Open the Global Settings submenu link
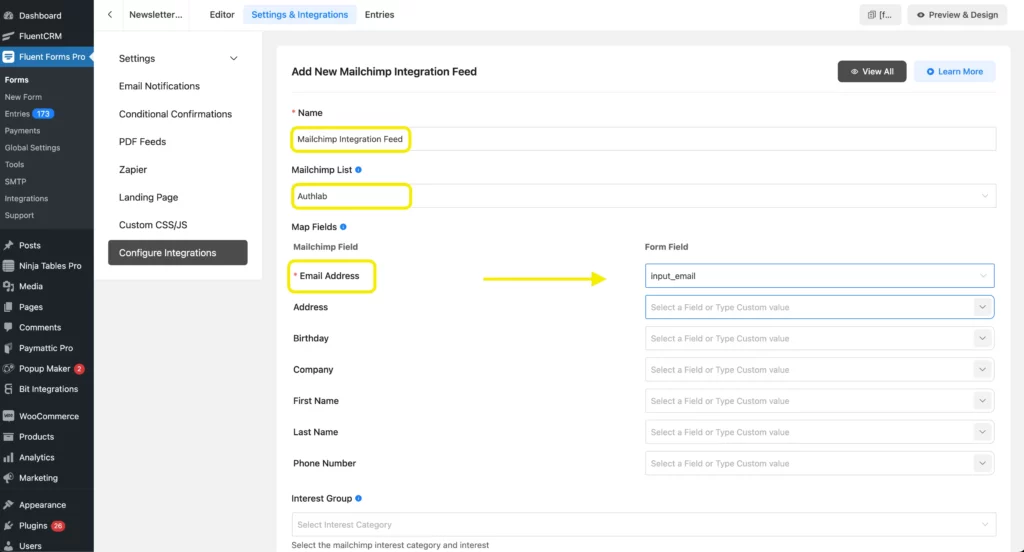Viewport: 1024px width, 552px height. pos(32,148)
